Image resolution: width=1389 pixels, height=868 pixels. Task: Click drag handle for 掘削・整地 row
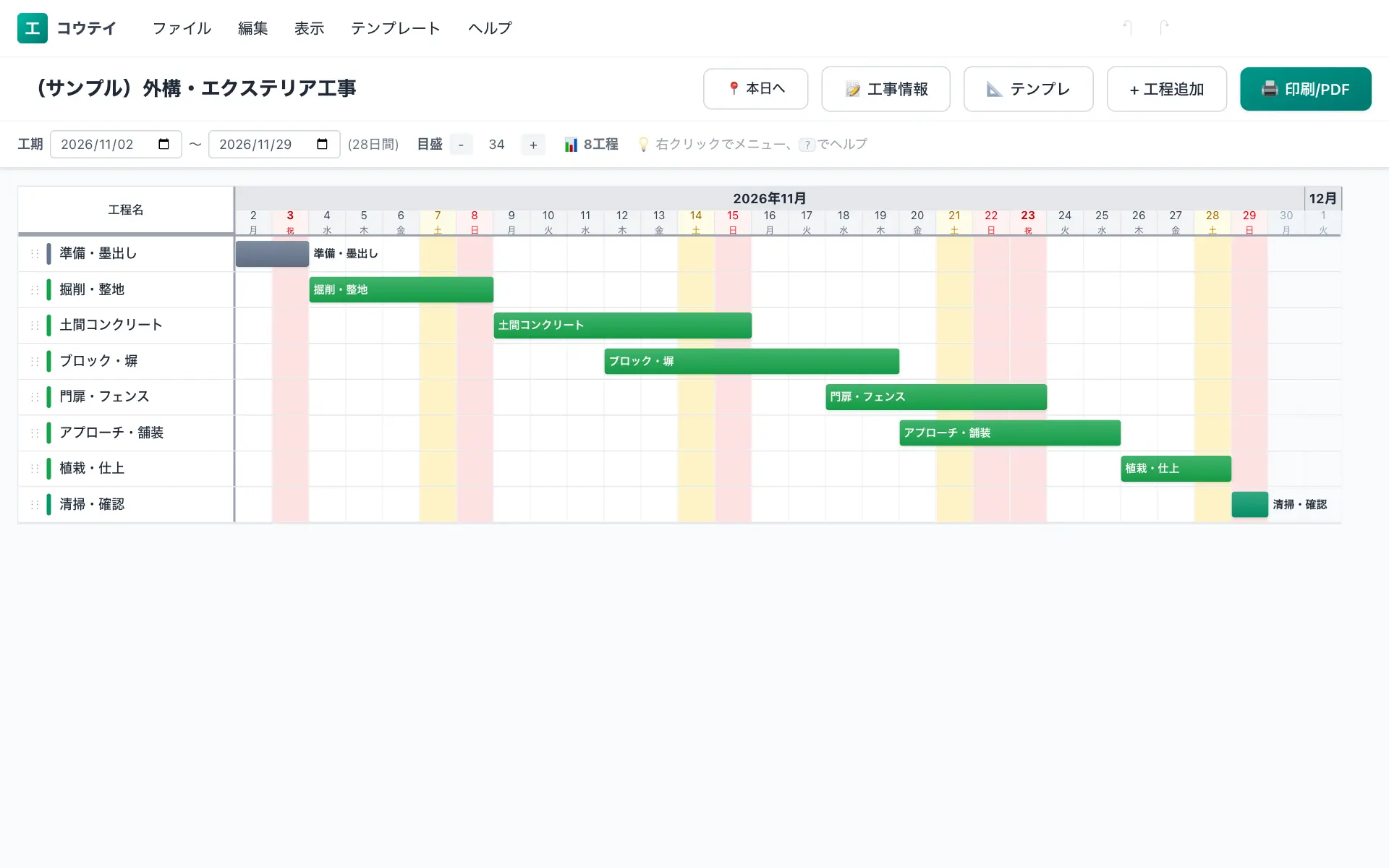(35, 289)
